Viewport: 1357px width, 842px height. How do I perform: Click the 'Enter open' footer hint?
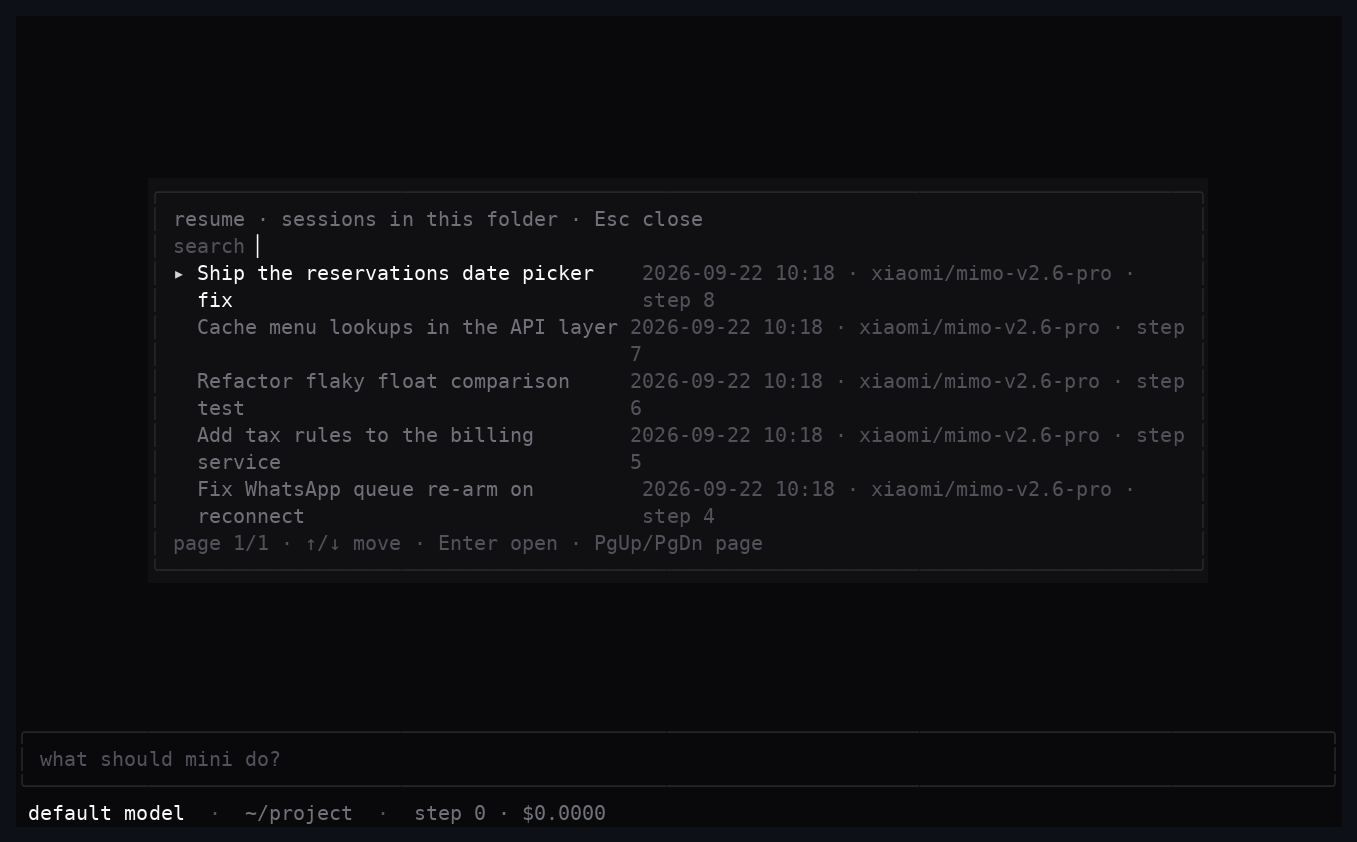pyautogui.click(x=498, y=543)
